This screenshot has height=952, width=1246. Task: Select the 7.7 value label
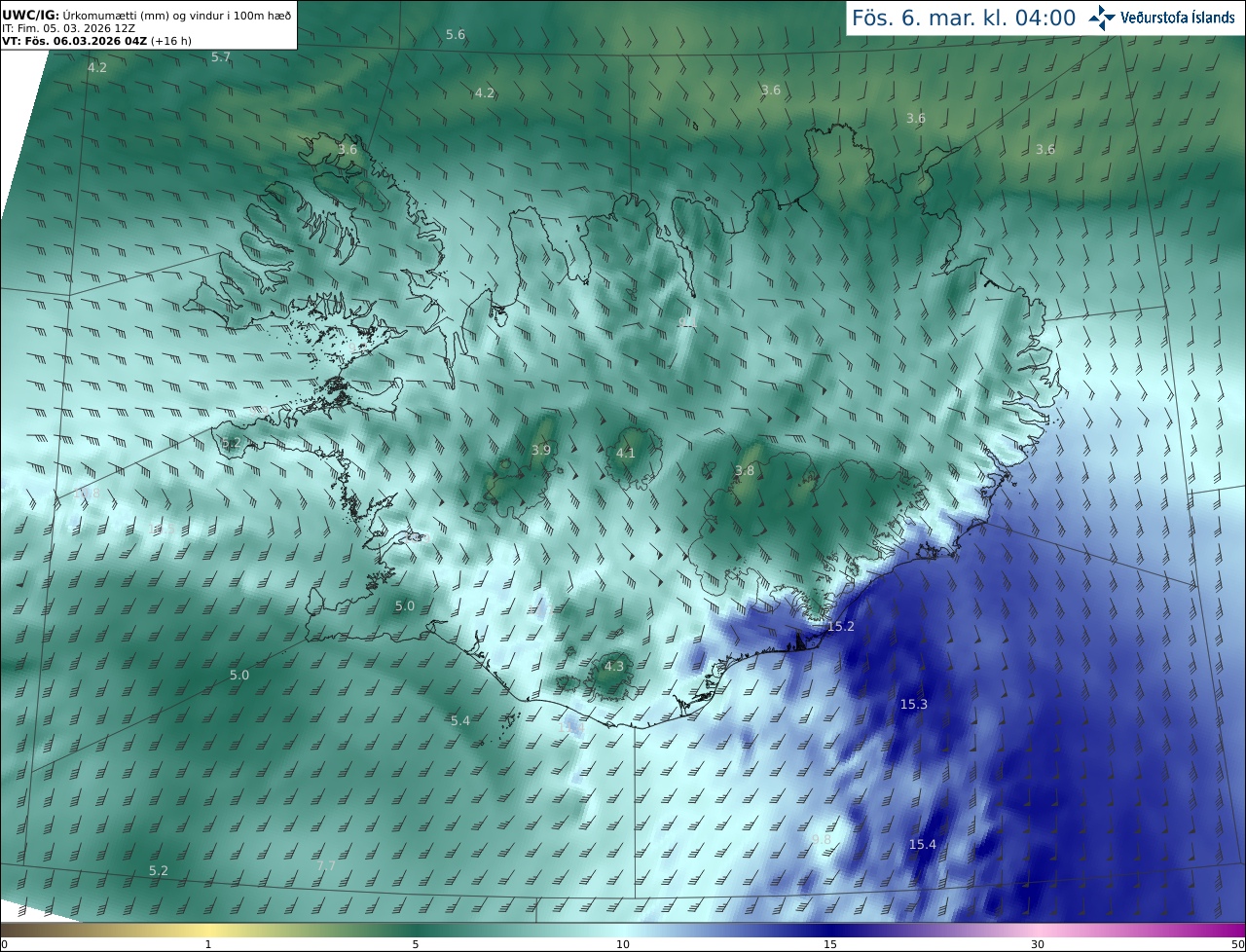(x=326, y=865)
